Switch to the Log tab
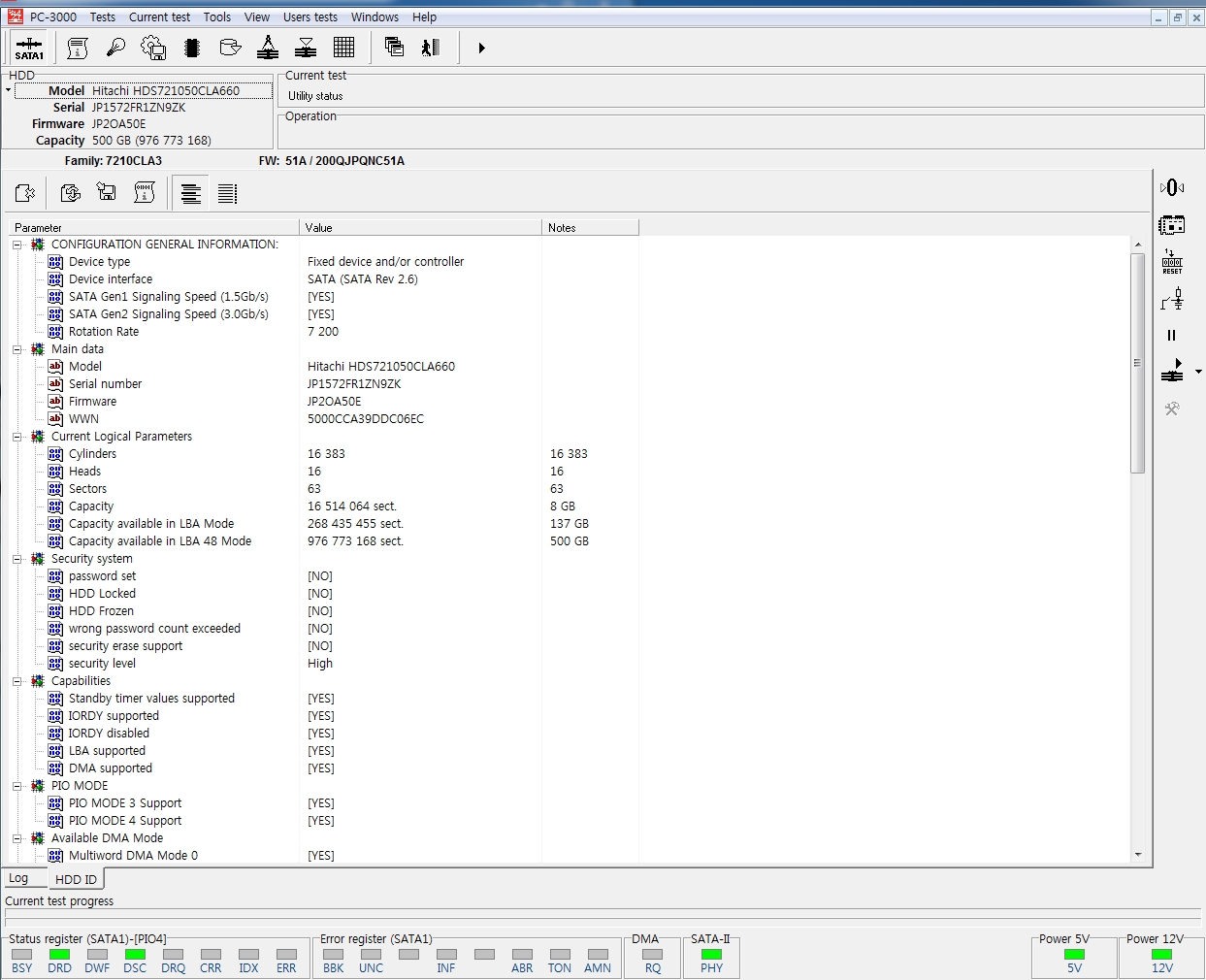Image resolution: width=1206 pixels, height=980 pixels. (19, 878)
